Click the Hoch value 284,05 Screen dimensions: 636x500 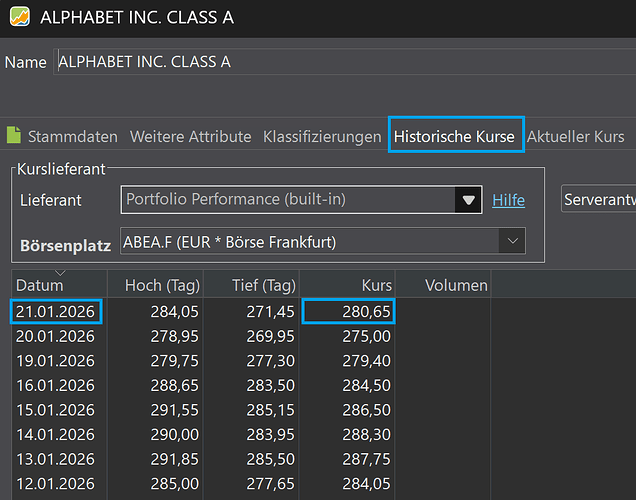coord(174,311)
